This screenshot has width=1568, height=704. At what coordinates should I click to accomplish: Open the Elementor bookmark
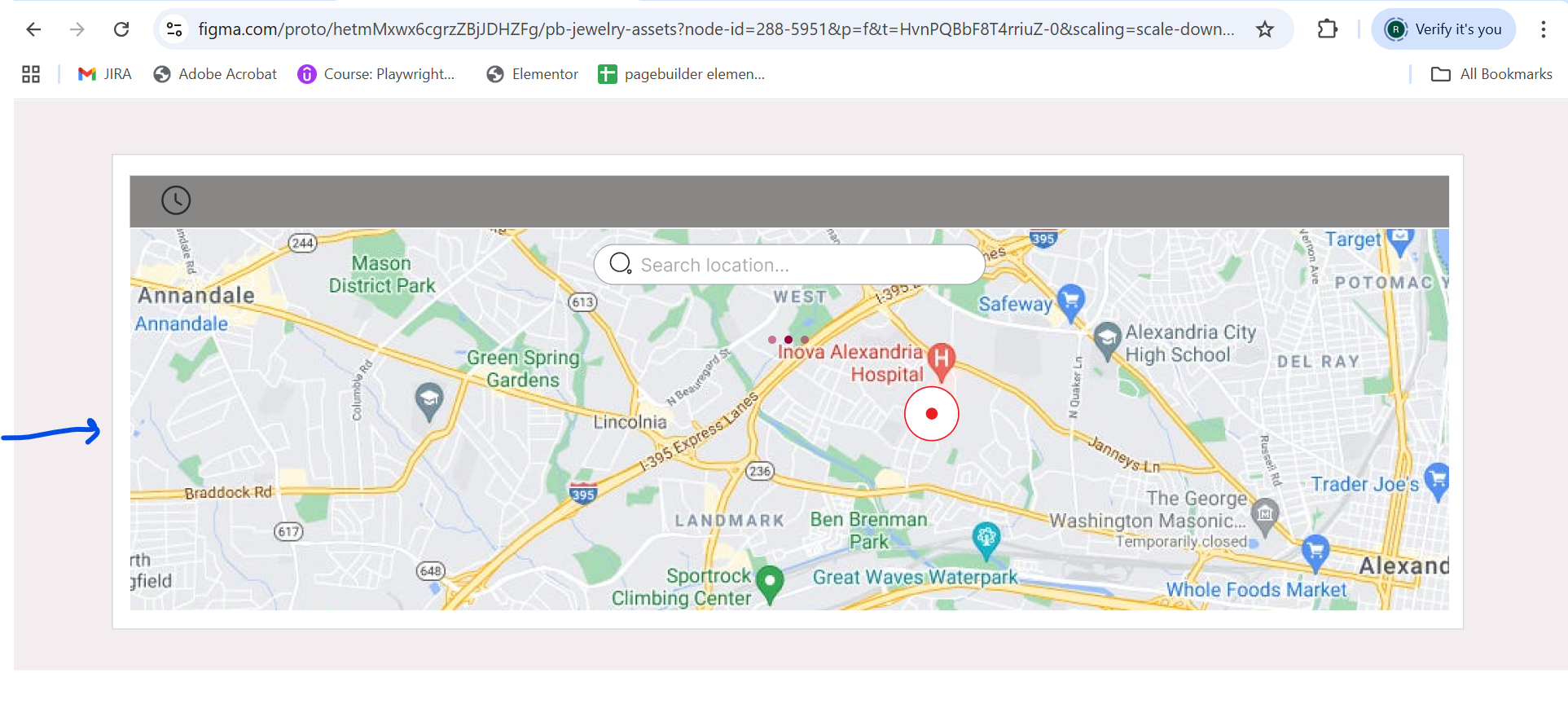pos(532,74)
